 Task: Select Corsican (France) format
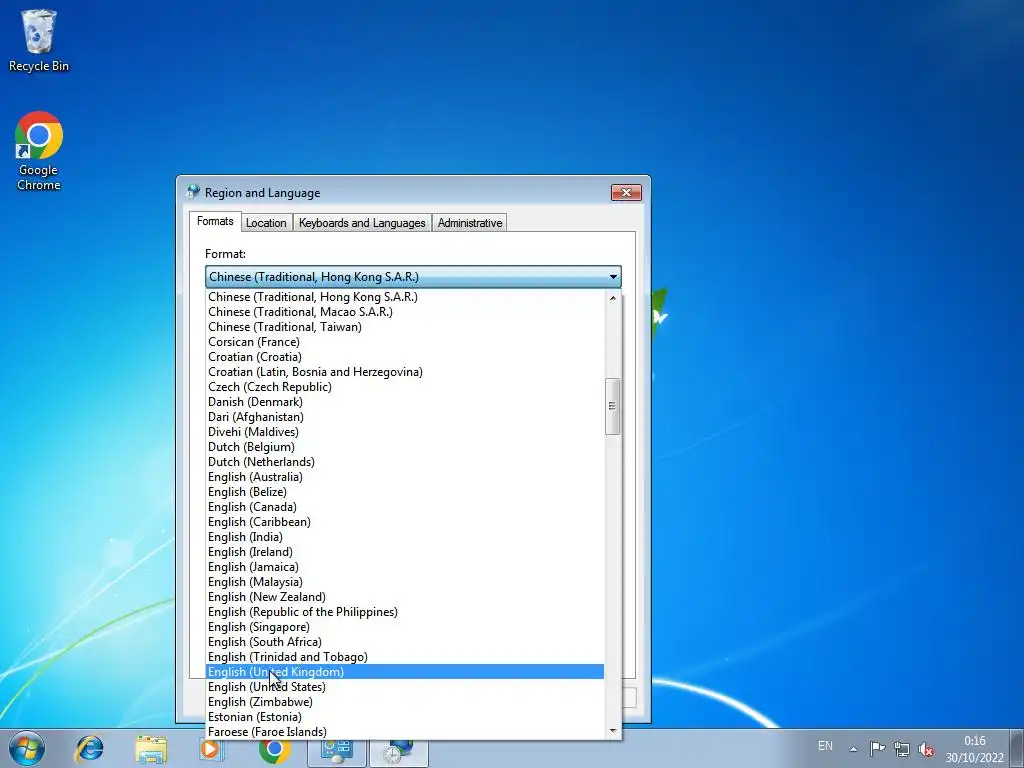[405, 342]
